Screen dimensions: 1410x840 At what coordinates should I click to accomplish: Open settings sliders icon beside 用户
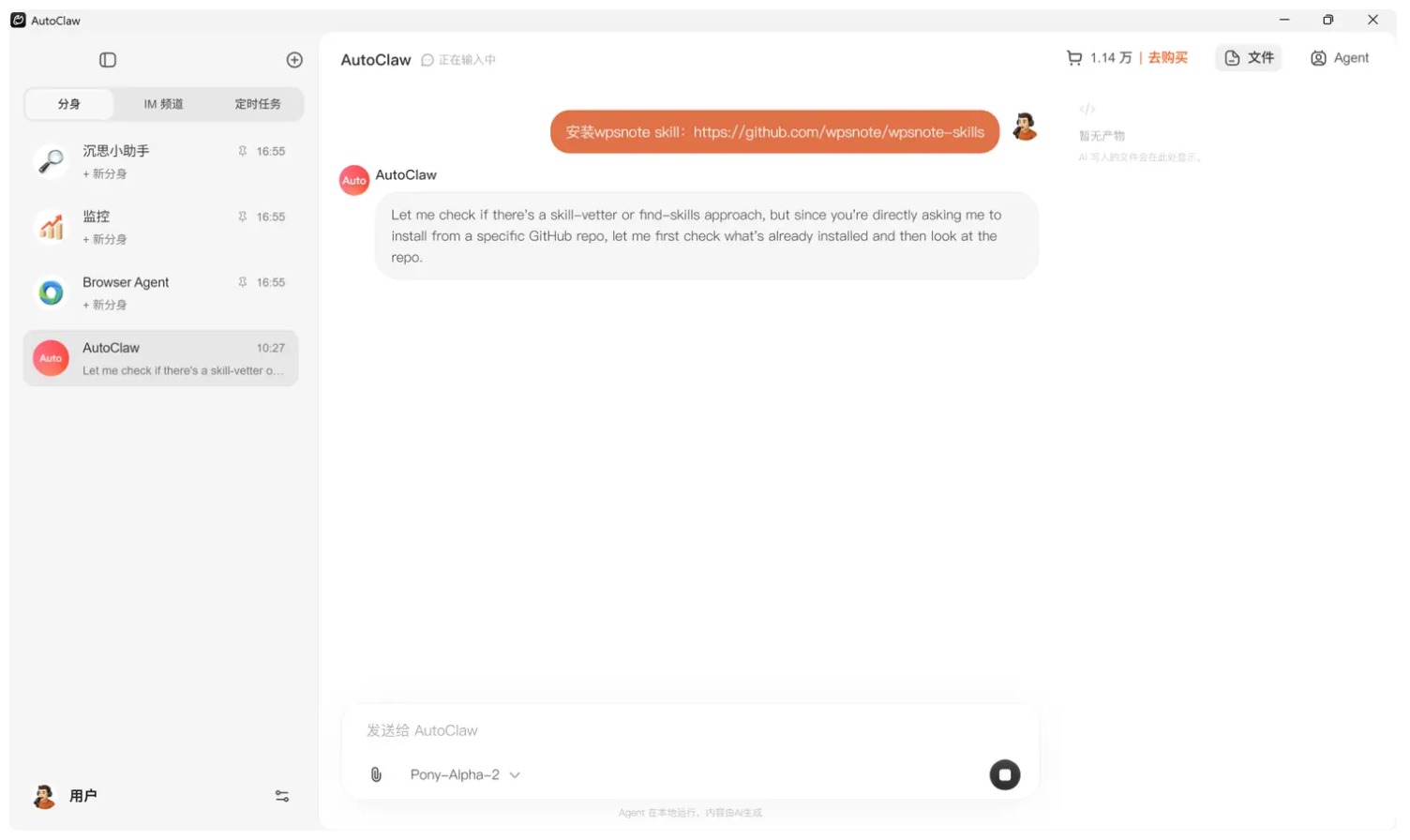point(281,796)
